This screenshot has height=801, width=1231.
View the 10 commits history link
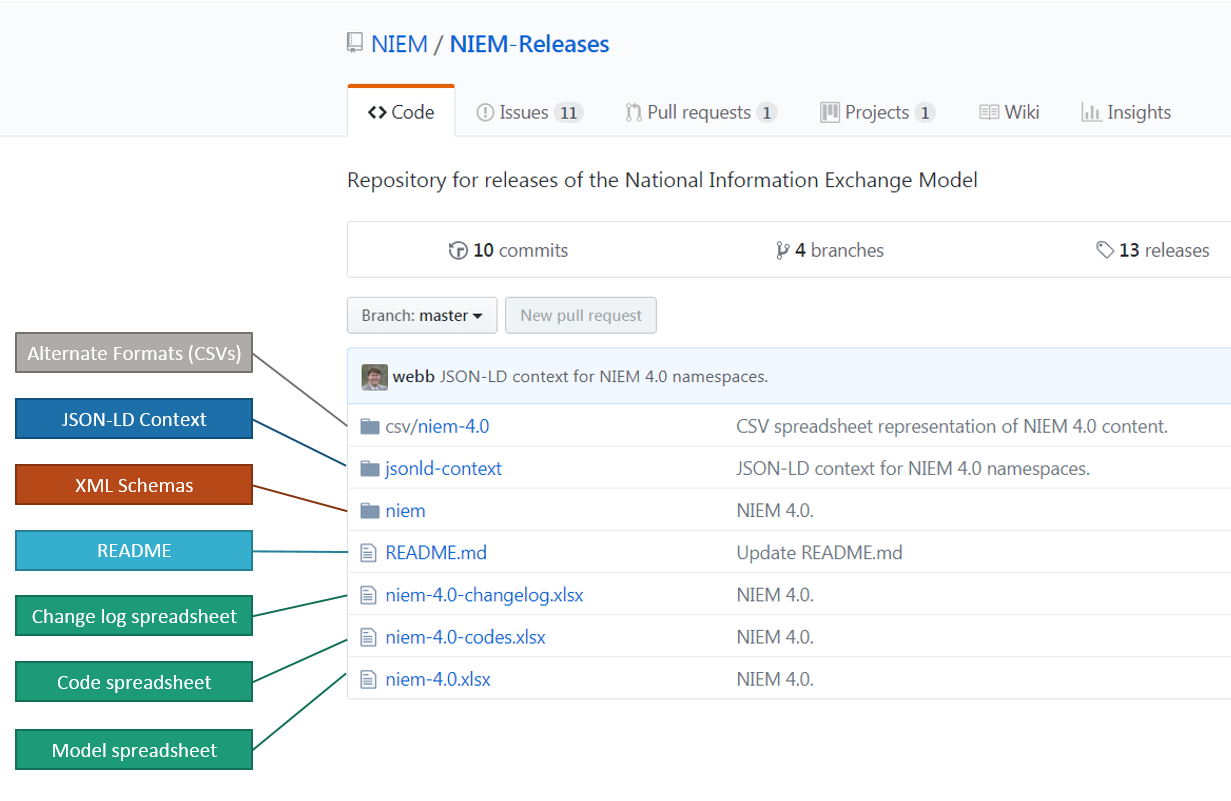(509, 250)
